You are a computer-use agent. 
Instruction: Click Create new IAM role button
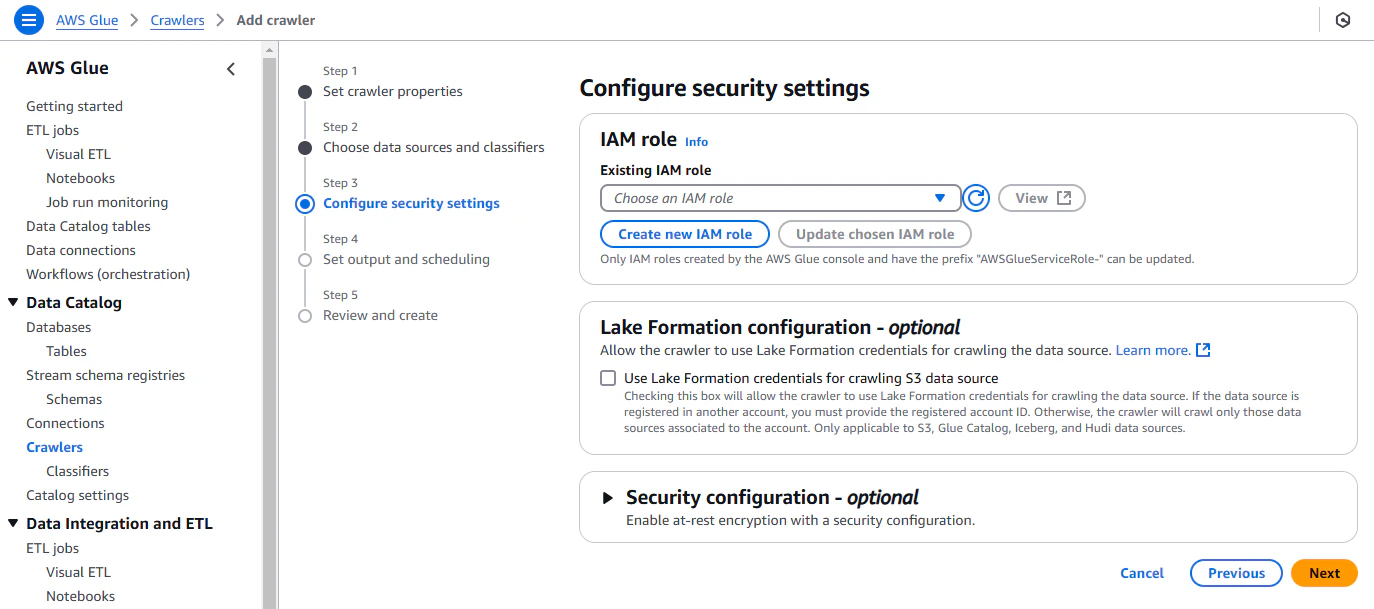tap(685, 234)
